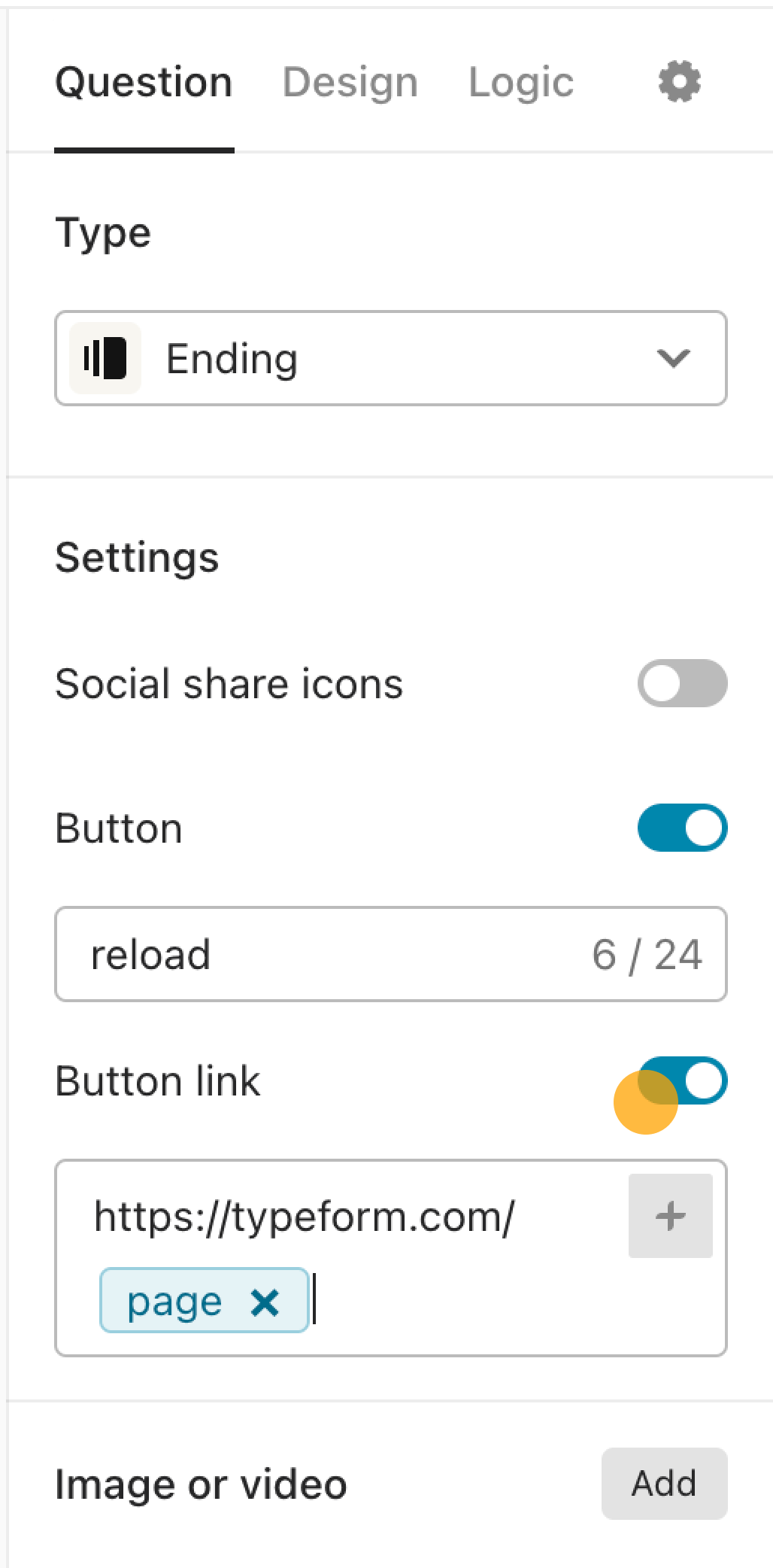Turn off the Button toggle
Image resolution: width=773 pixels, height=1568 pixels.
point(682,828)
